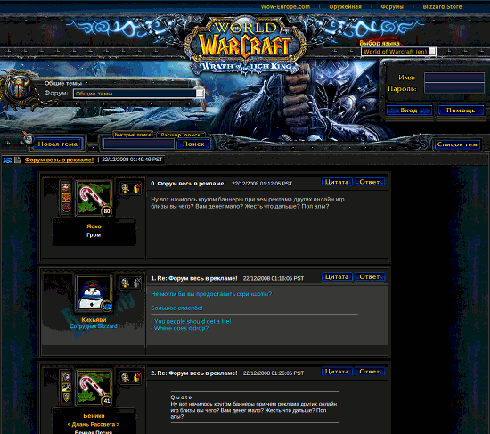Click the bottom faction icon in post 0 author panel

pos(66,207)
